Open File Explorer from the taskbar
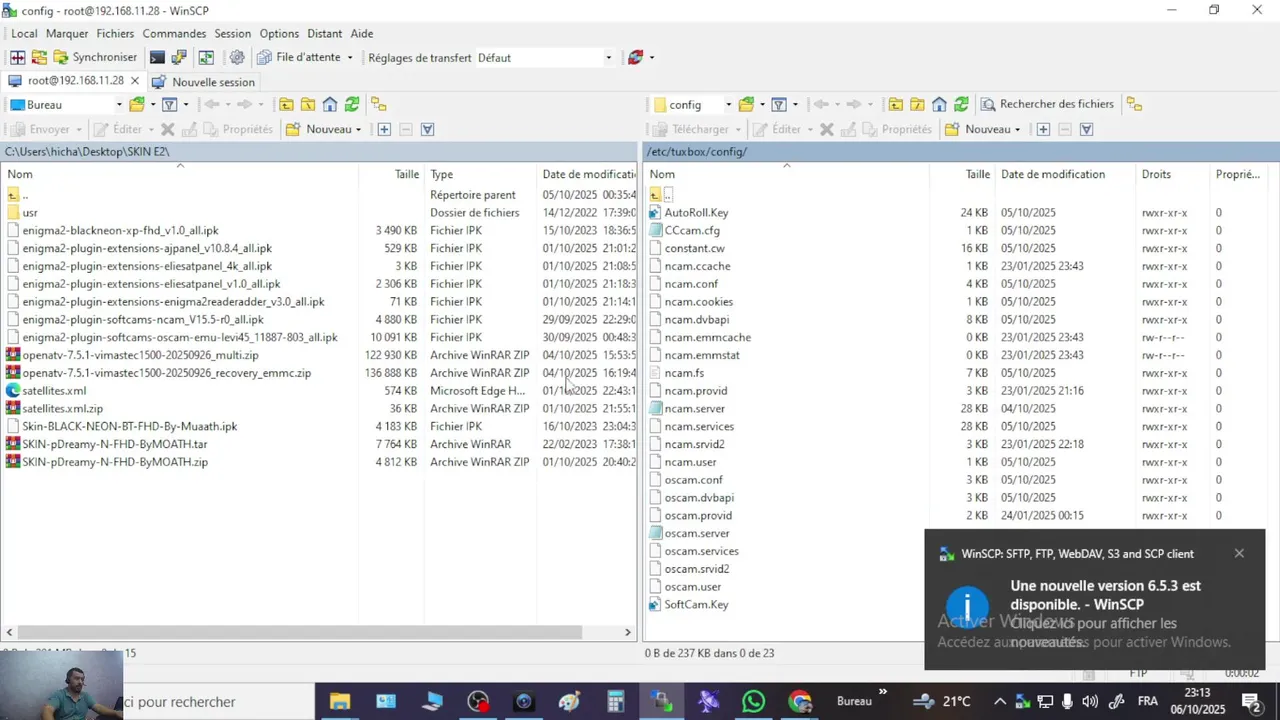The width and height of the screenshot is (1280, 720). tap(340, 701)
